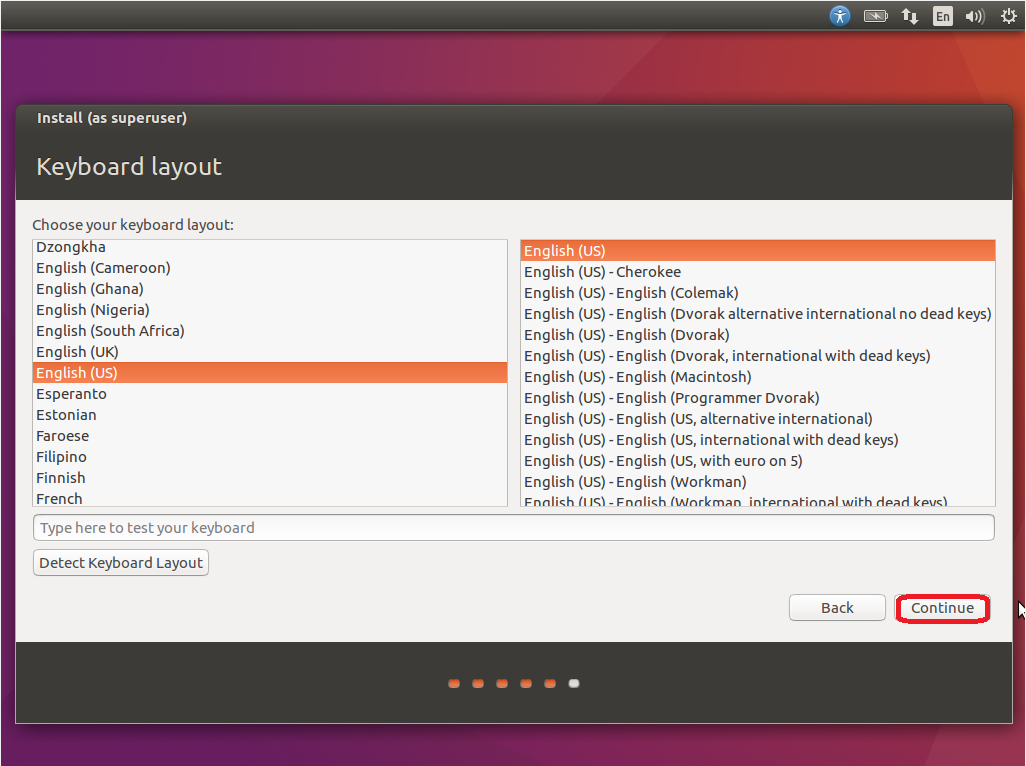The width and height of the screenshot is (1026, 766).
Task: Click the last white progress dot
Action: 574,684
